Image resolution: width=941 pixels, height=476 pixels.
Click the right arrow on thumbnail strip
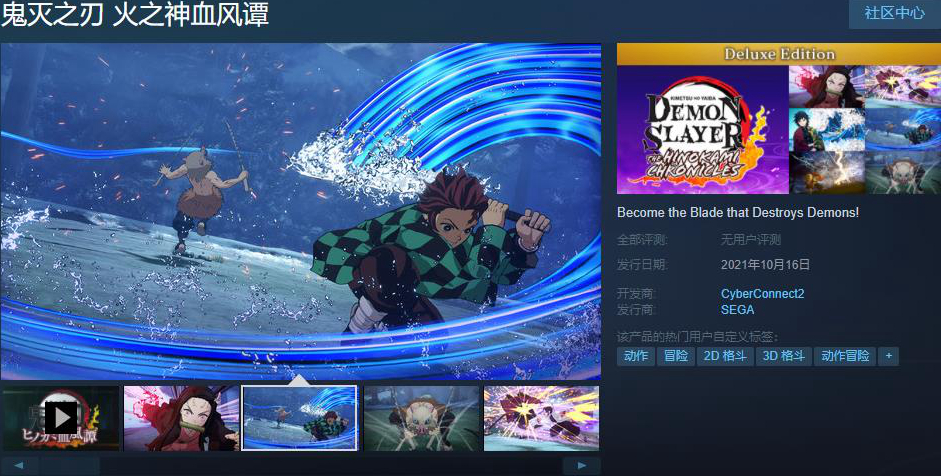point(582,466)
